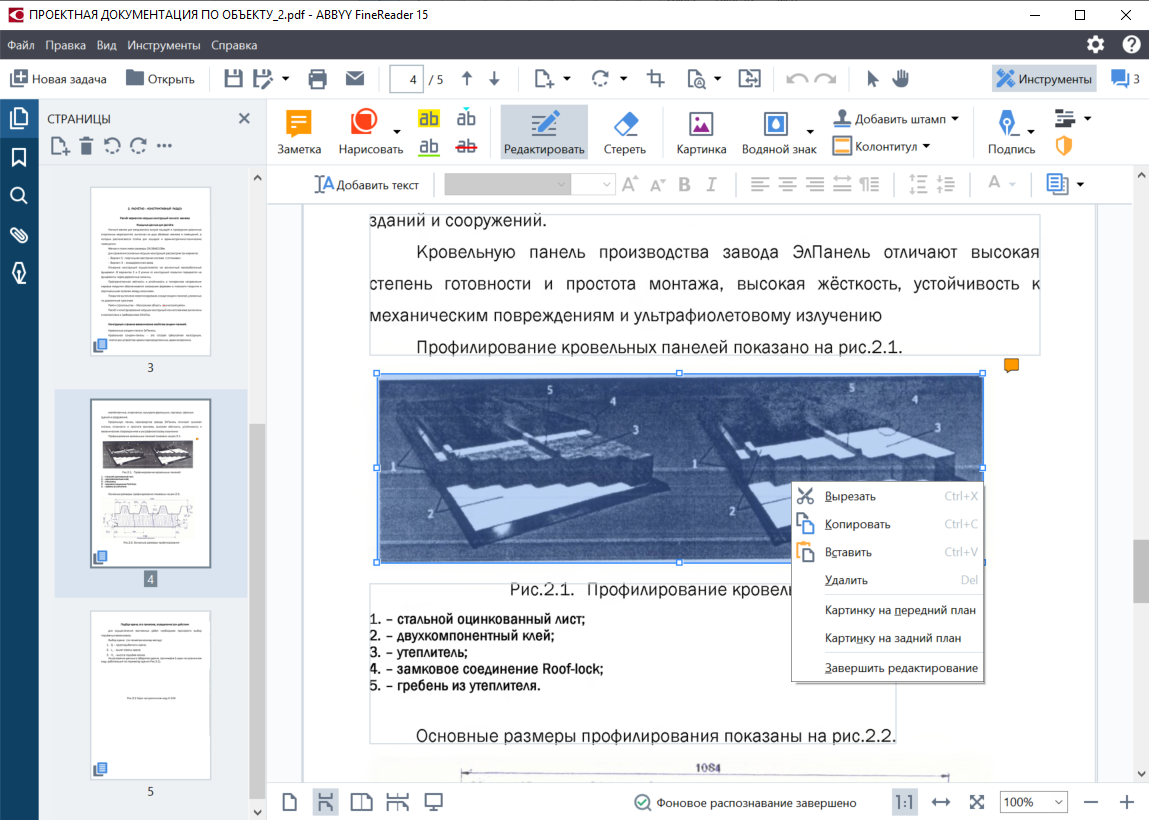This screenshot has height=820, width=1149.
Task: Select the Erase (Стереть) tool
Action: (x=624, y=132)
